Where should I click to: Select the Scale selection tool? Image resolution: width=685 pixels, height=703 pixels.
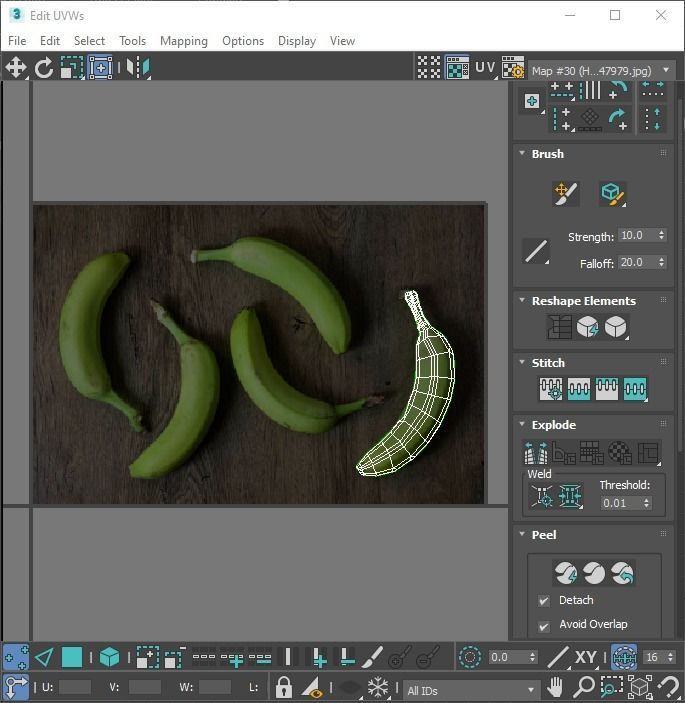point(72,68)
